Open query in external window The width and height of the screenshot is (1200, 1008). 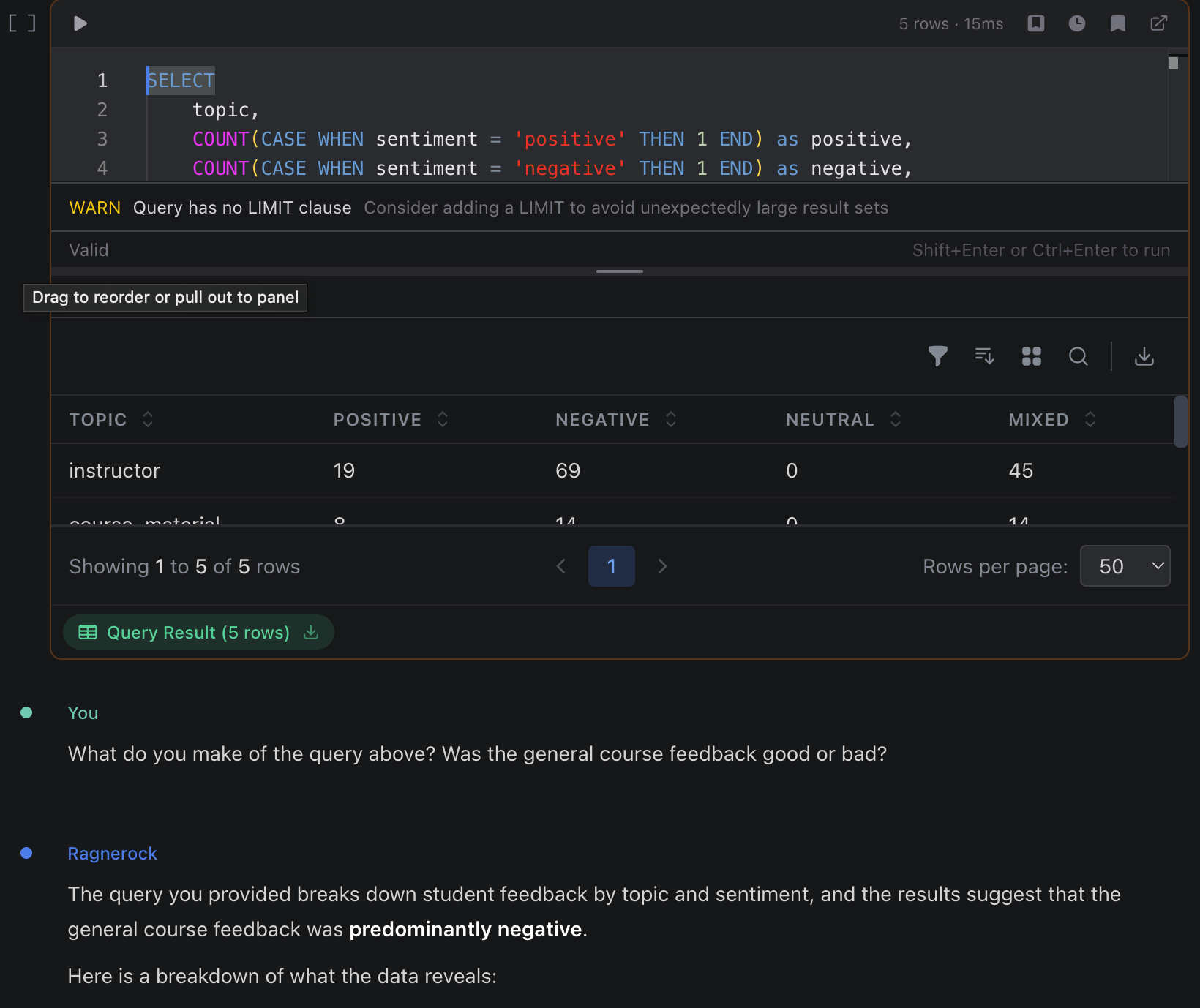pyautogui.click(x=1159, y=23)
